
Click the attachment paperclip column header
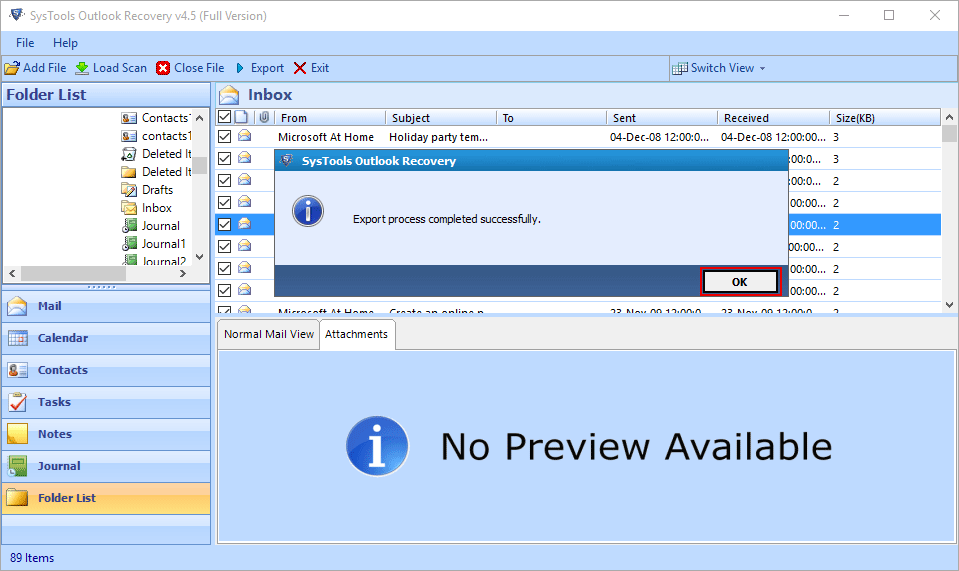point(264,117)
